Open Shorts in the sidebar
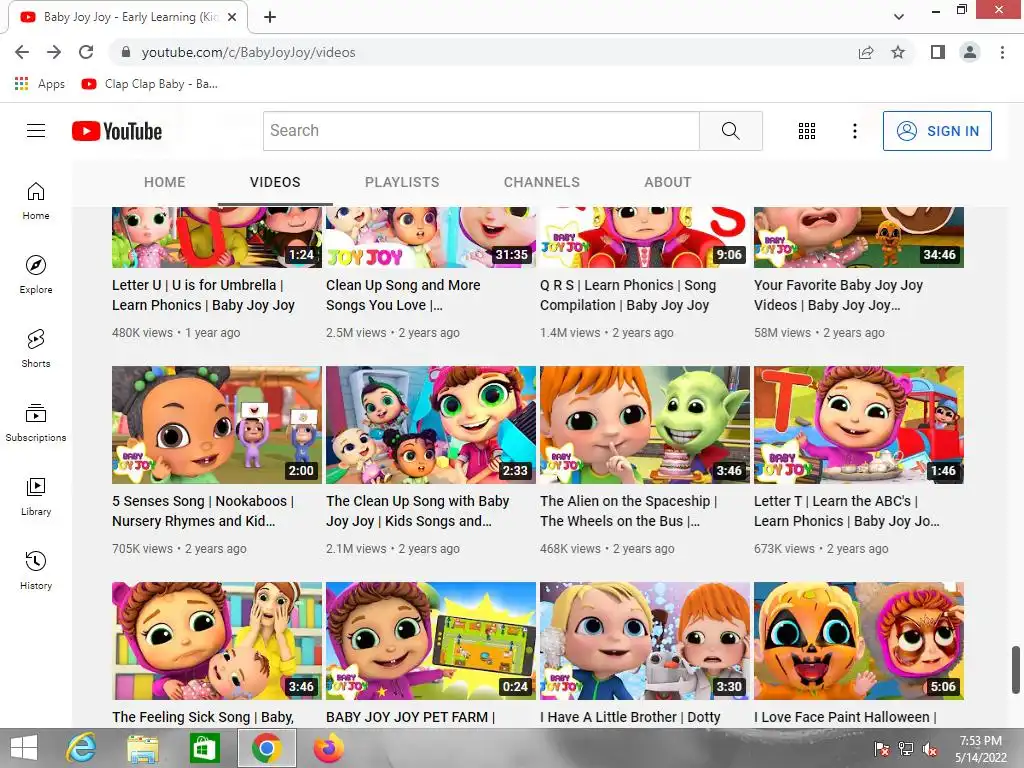This screenshot has height=768, width=1024. tap(36, 348)
